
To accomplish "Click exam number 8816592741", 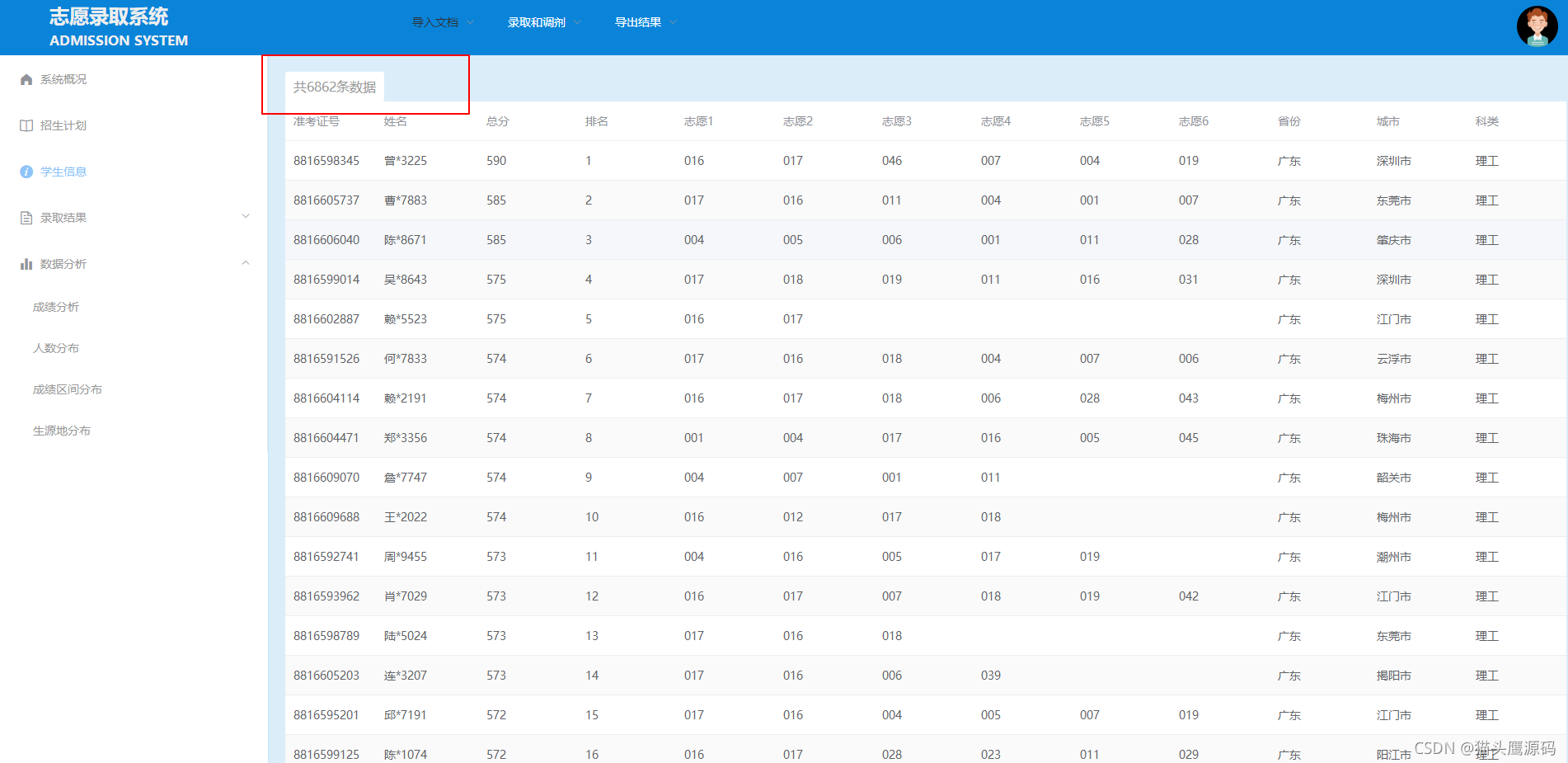I will click(326, 557).
